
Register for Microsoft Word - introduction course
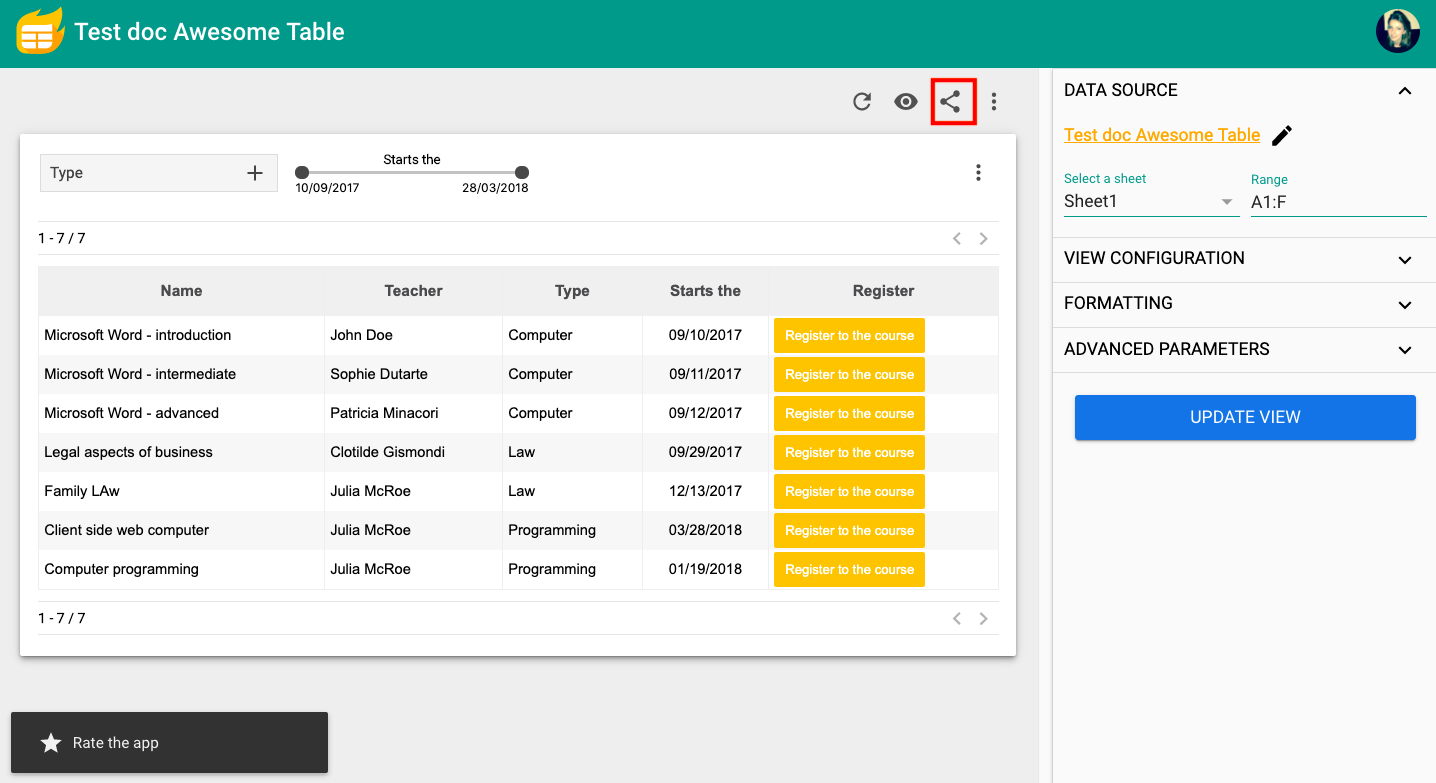tap(849, 335)
